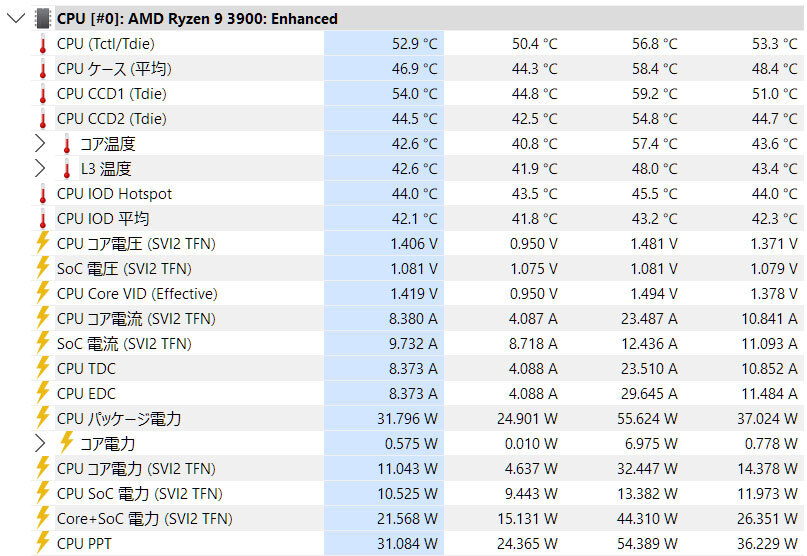Select the CPU CCD2 (Tdie) sensor label
This screenshot has width=807, height=556.
click(112, 118)
